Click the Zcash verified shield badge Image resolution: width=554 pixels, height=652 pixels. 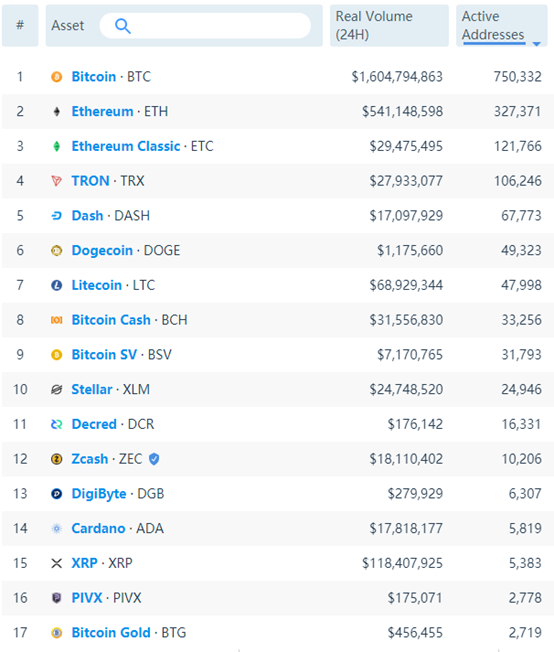point(154,459)
